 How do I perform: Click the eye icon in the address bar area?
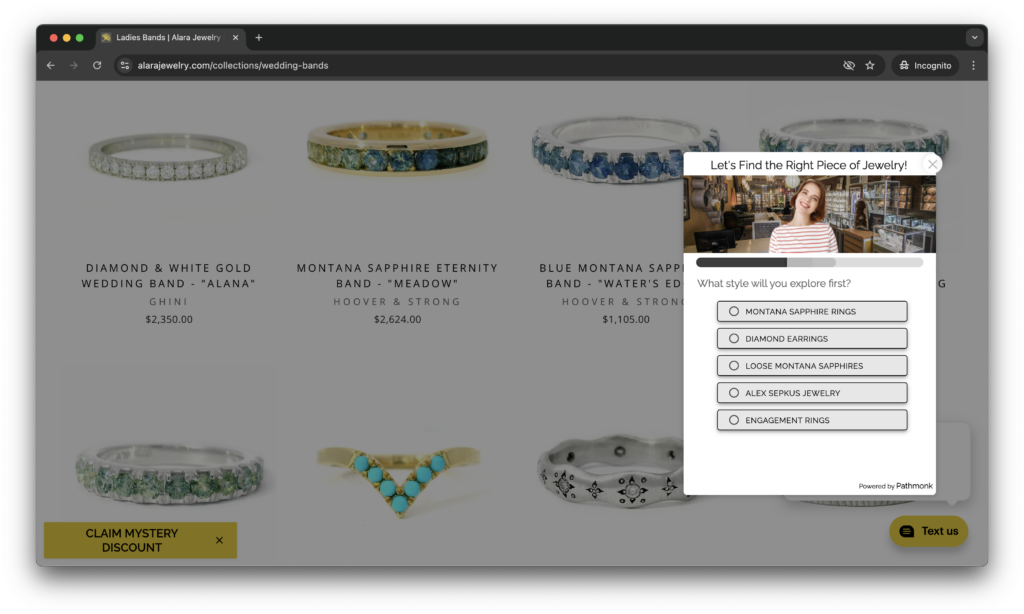848,65
